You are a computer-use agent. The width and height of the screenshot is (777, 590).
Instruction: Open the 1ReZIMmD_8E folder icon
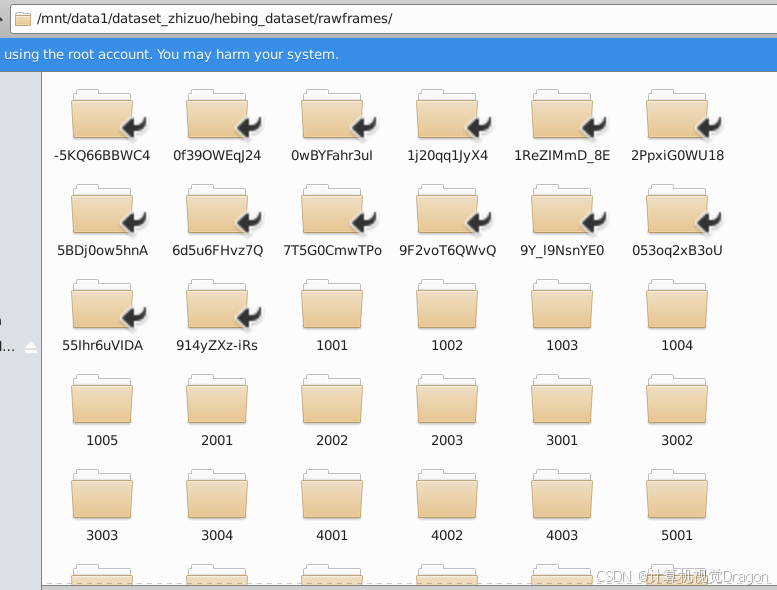coord(562,114)
